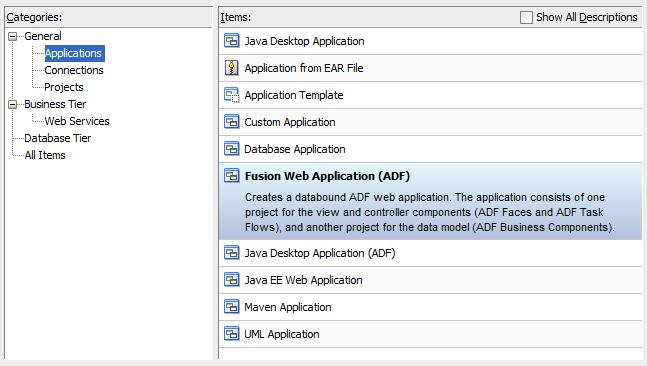This screenshot has width=647, height=366.
Task: Choose All Items in Categories
Action: [45, 155]
